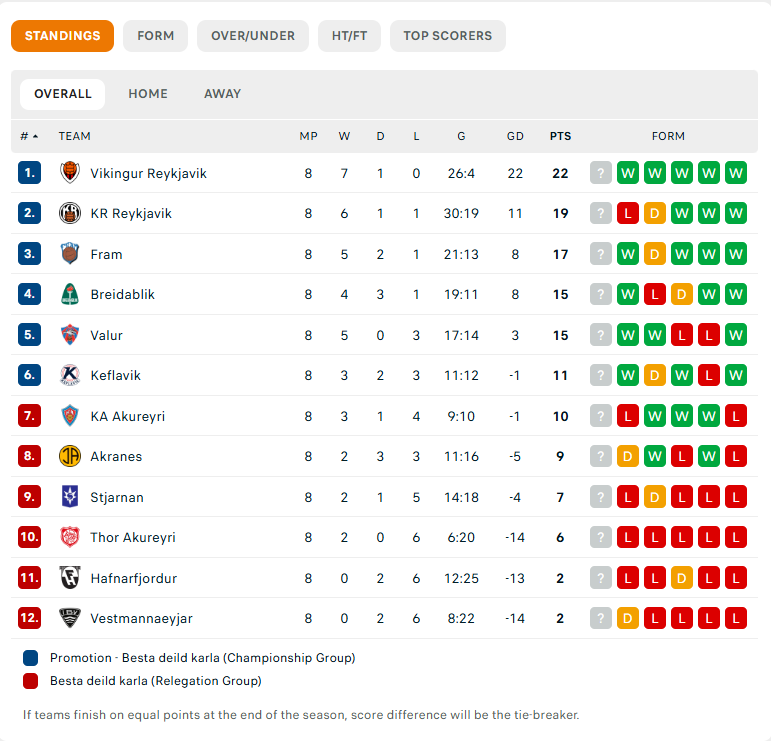The image size is (771, 741).
Task: Open the Fram team crest
Action: coord(70,254)
